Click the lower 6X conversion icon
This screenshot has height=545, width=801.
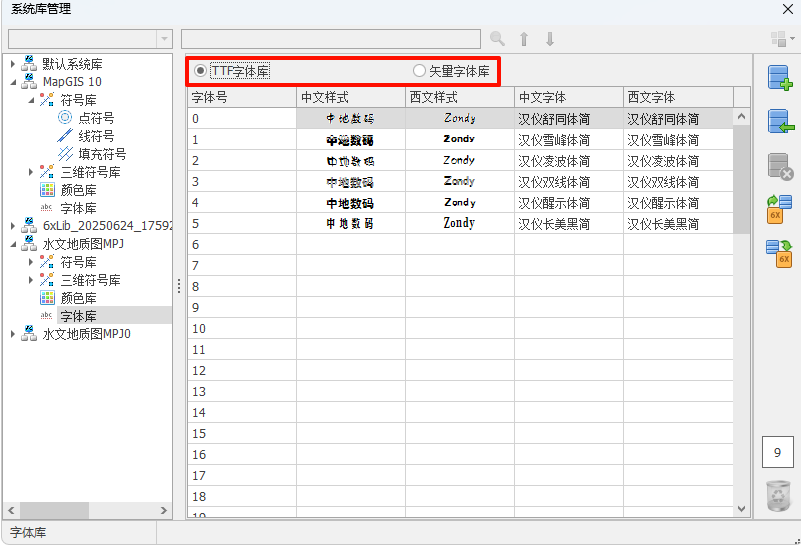click(779, 252)
